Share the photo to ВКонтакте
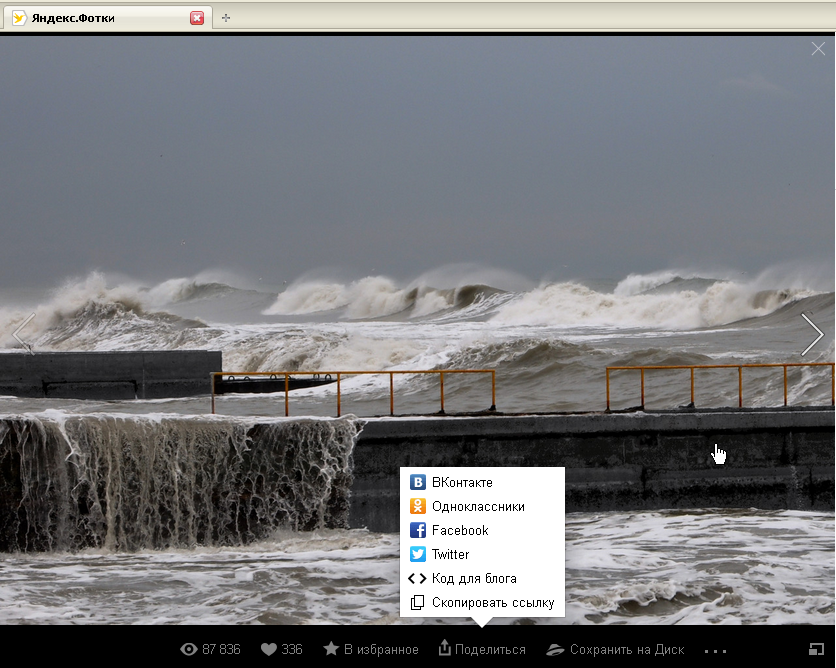Screen dimensions: 836x668 (x=461, y=482)
